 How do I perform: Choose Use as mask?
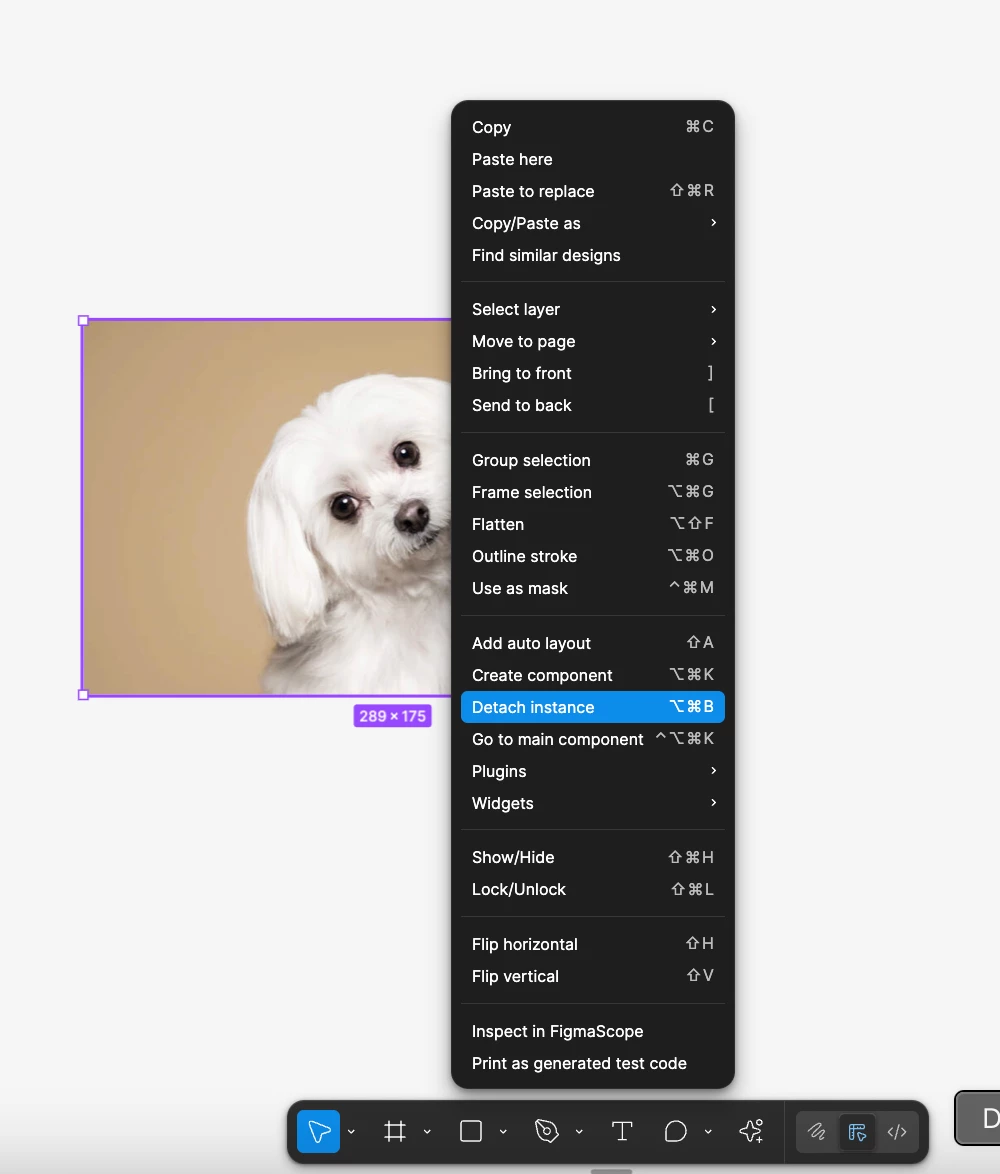(593, 588)
